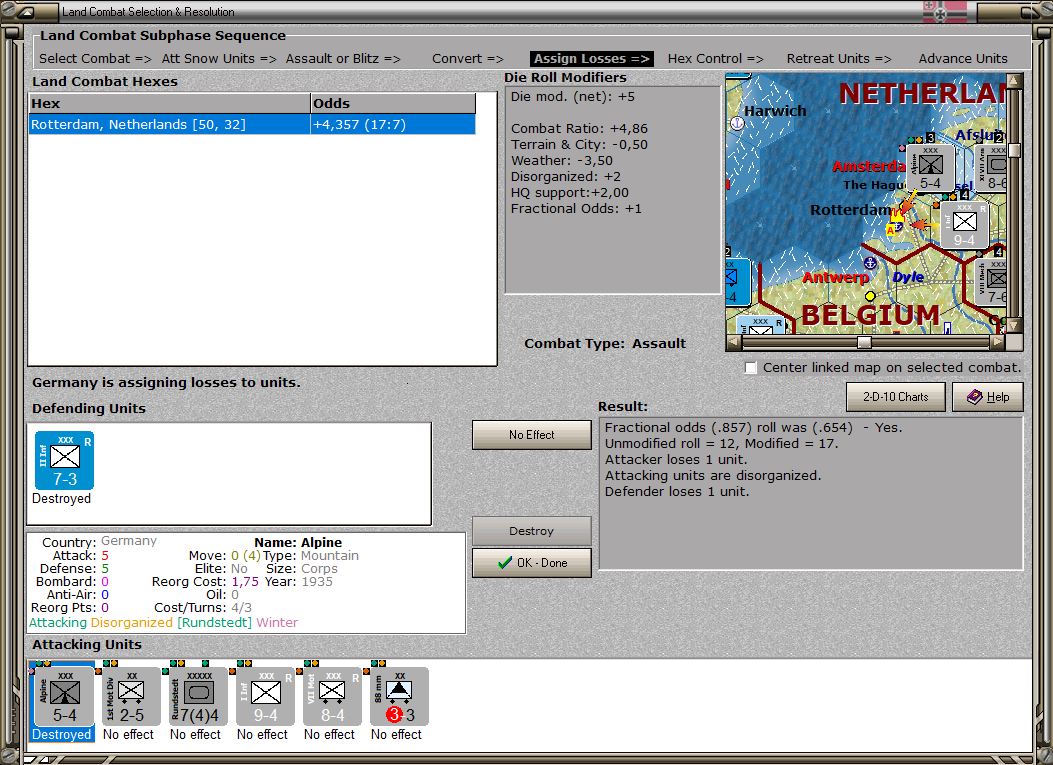Click the Name: Alpine unit detail
Viewport: 1053px width, 765px height.
point(297,542)
